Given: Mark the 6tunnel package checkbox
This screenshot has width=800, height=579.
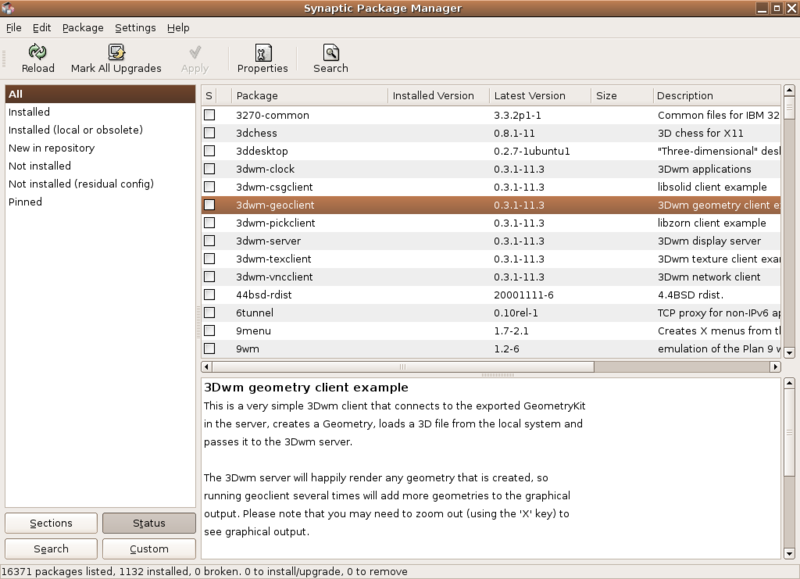Looking at the screenshot, I should click(209, 313).
